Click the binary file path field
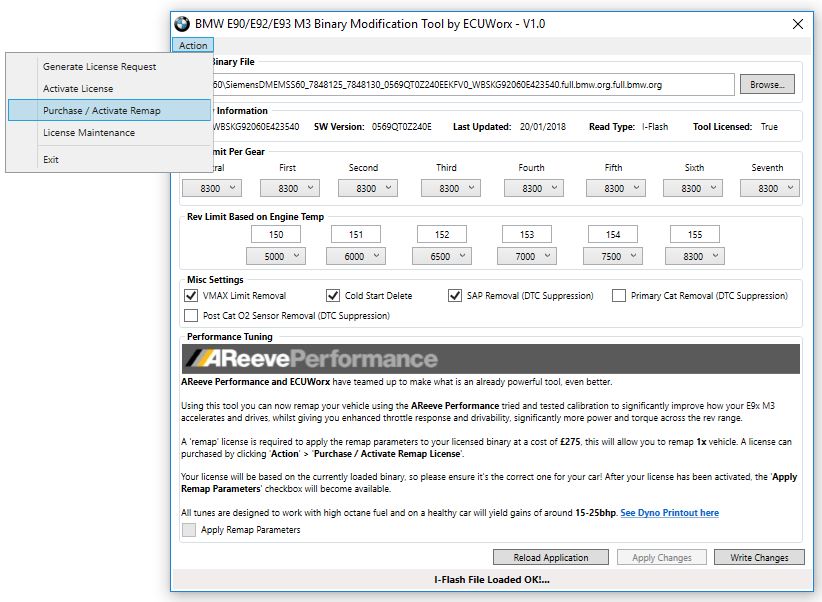 [x=472, y=84]
